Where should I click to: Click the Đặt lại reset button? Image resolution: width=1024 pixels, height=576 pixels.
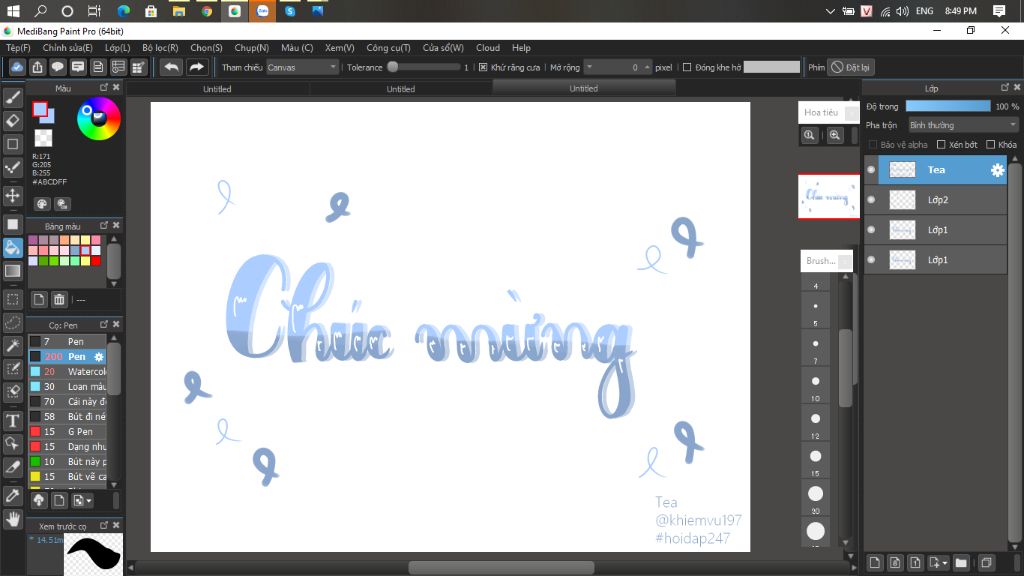tap(851, 67)
